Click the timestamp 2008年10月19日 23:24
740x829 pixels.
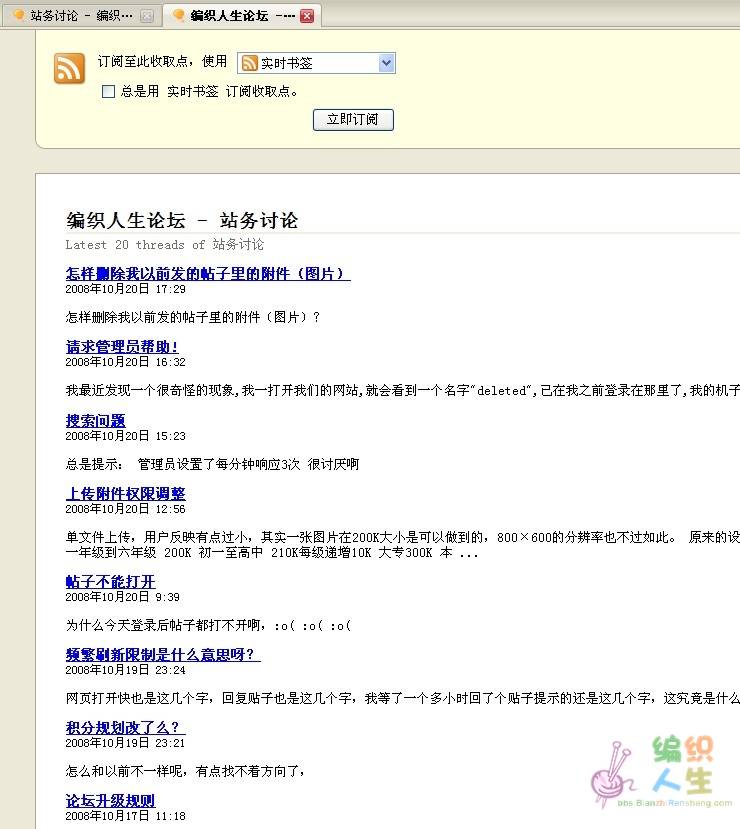pos(125,669)
